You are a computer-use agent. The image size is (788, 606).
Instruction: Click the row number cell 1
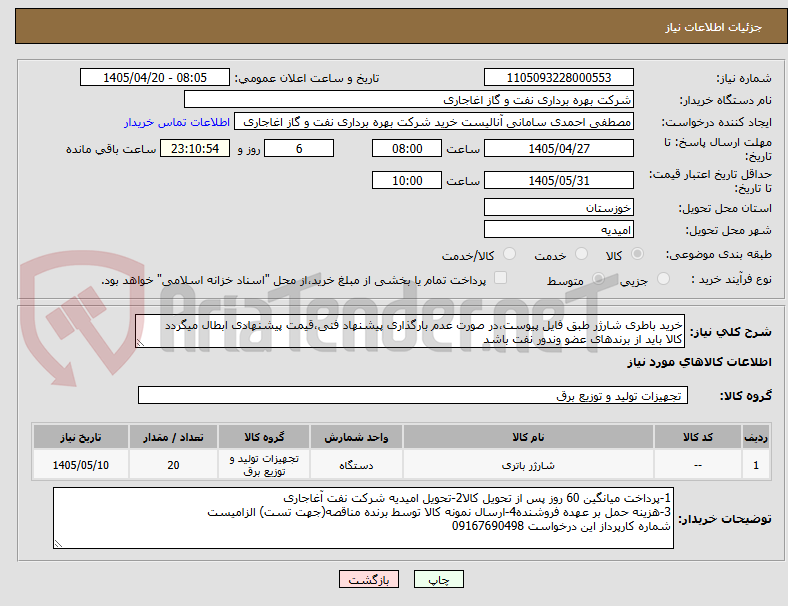pos(755,465)
